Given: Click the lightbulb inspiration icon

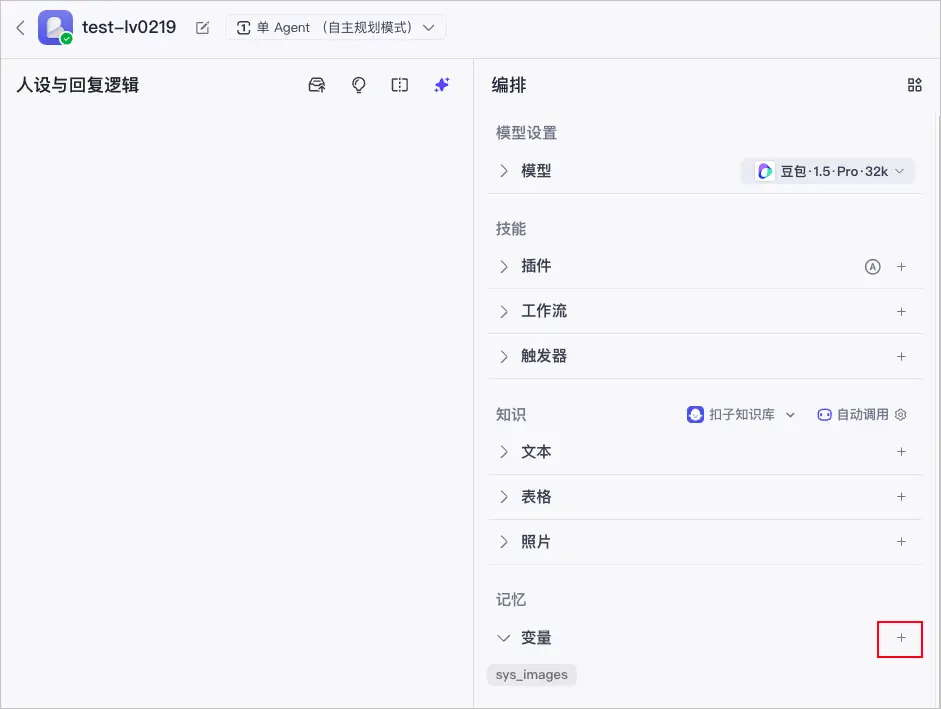Looking at the screenshot, I should [358, 85].
